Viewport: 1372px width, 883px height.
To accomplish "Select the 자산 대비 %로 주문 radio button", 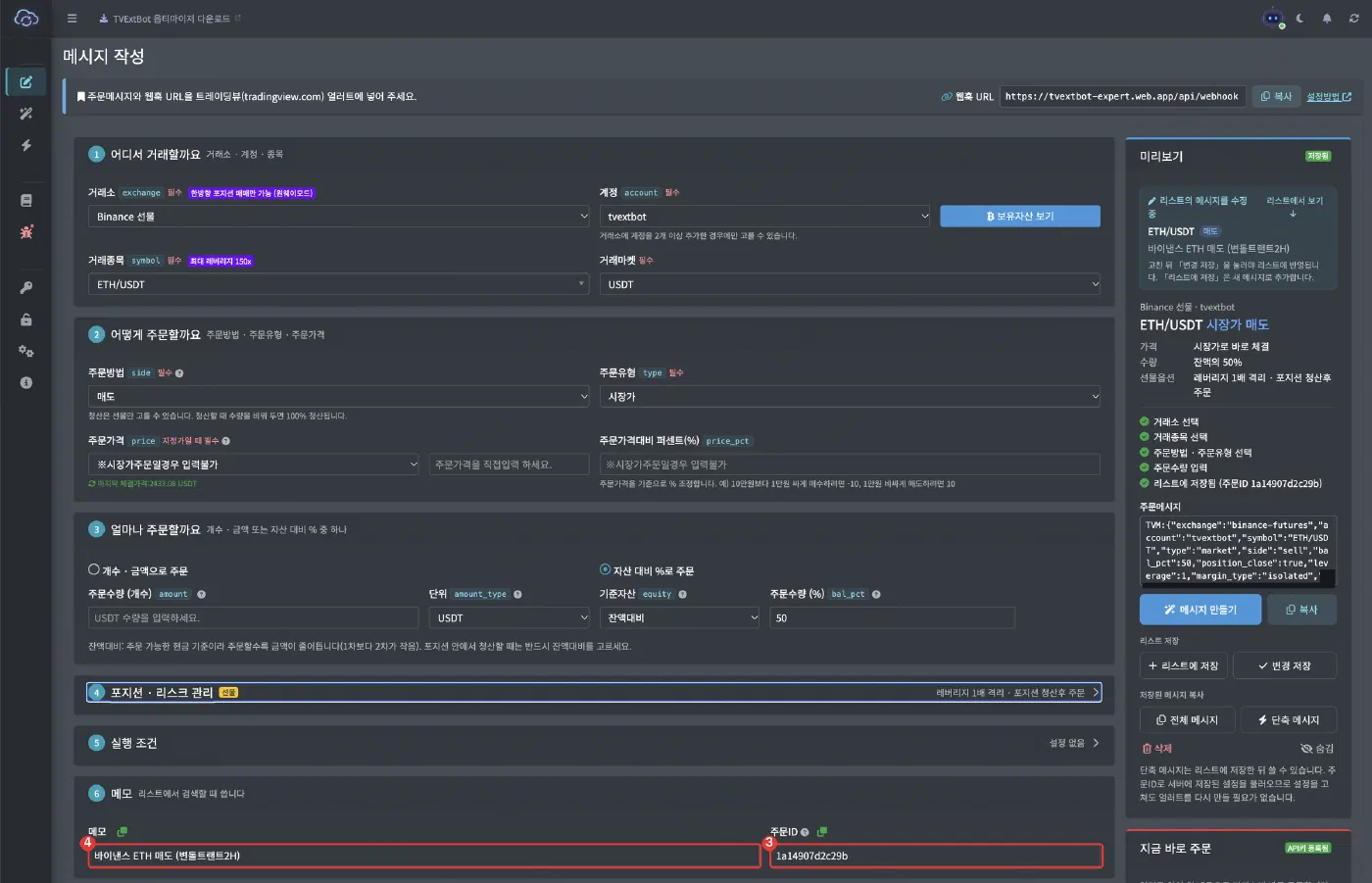I will [605, 569].
